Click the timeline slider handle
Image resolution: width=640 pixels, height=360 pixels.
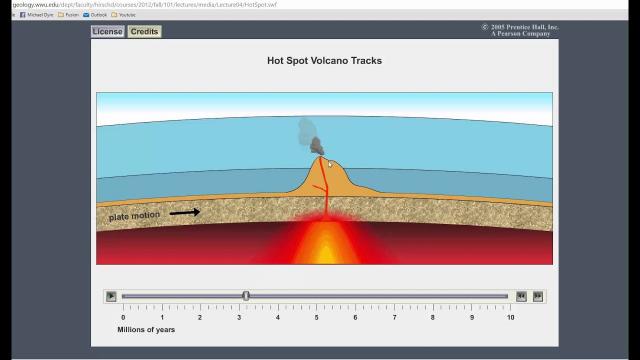tap(246, 296)
